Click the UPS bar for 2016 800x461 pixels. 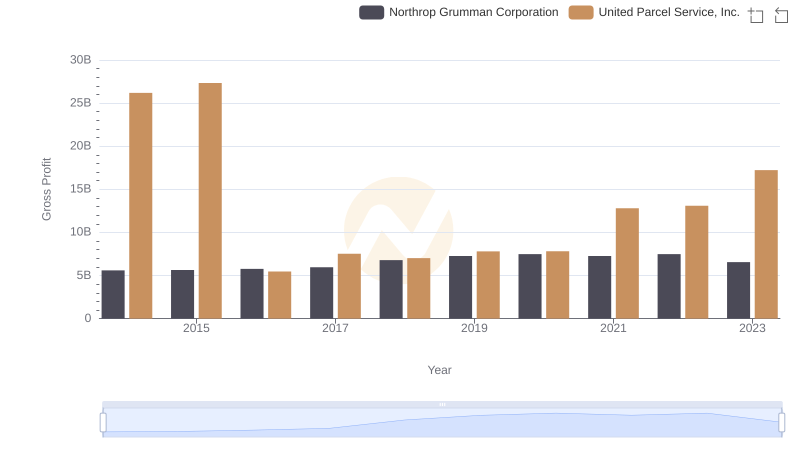click(x=280, y=295)
